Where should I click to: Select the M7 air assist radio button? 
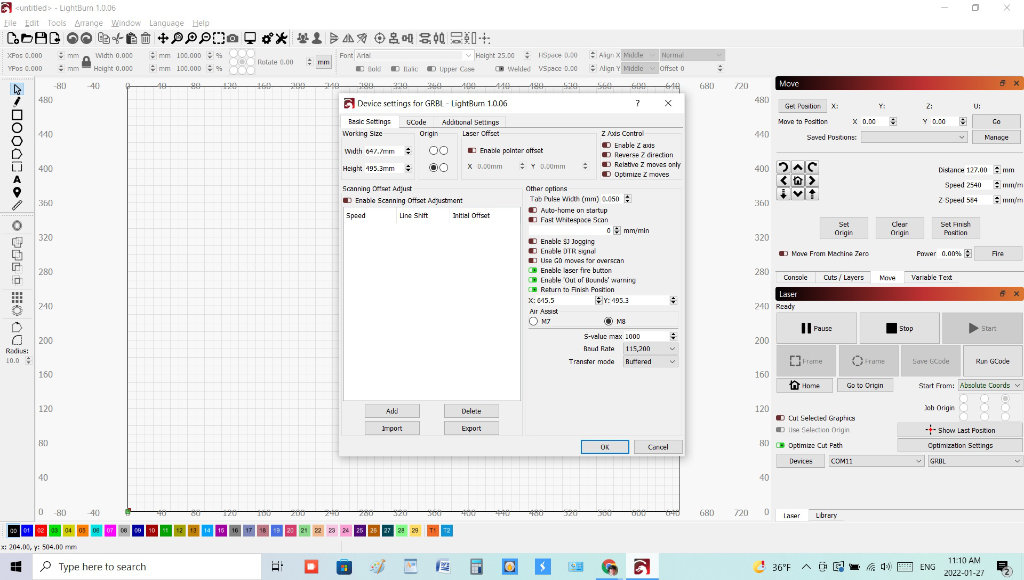[x=534, y=321]
